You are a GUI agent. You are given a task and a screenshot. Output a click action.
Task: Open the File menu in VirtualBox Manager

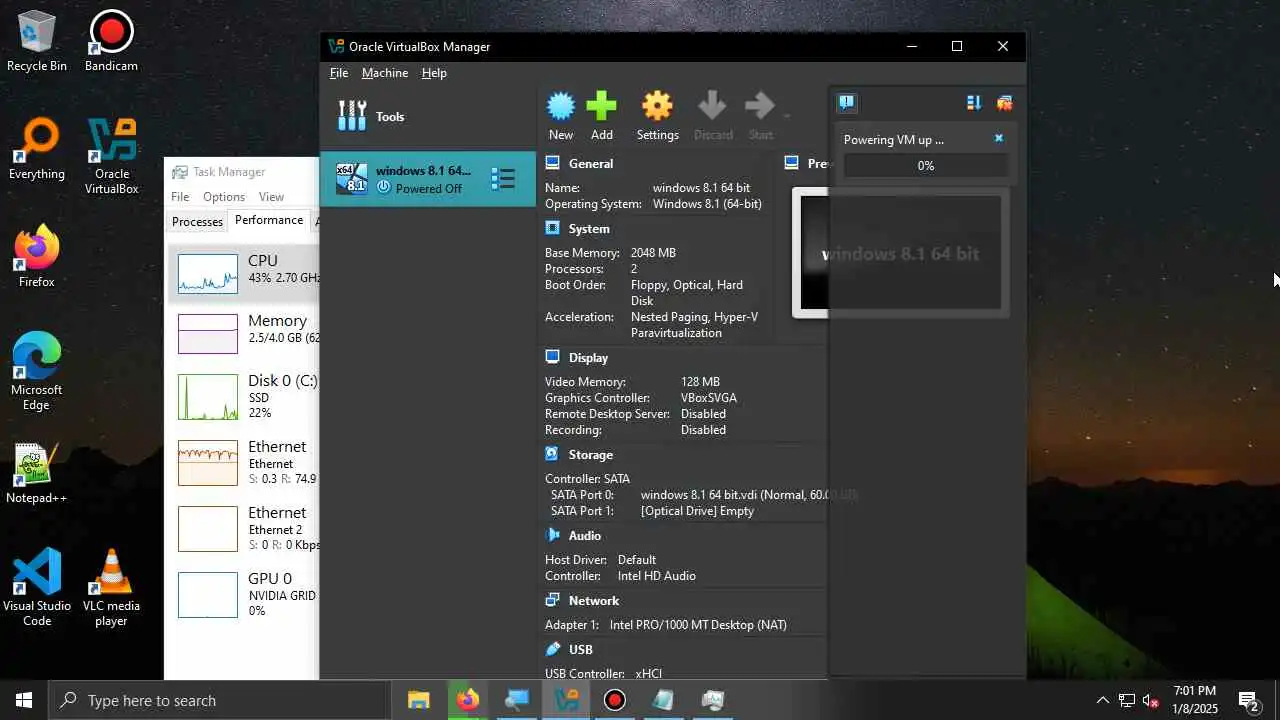click(x=339, y=73)
